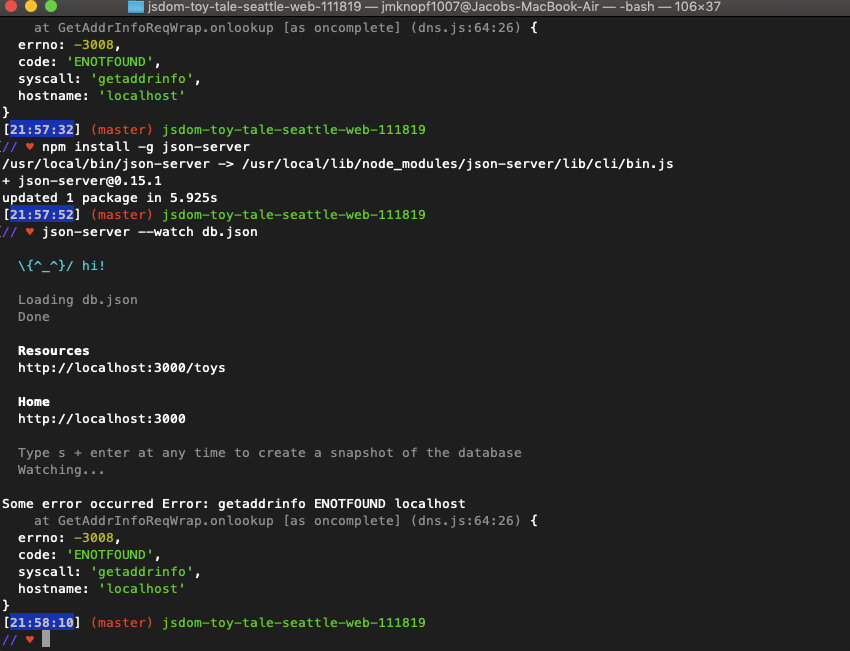Click the top "code: 'ENOTFOUND'" line
This screenshot has width=850, height=651.
(x=89, y=61)
